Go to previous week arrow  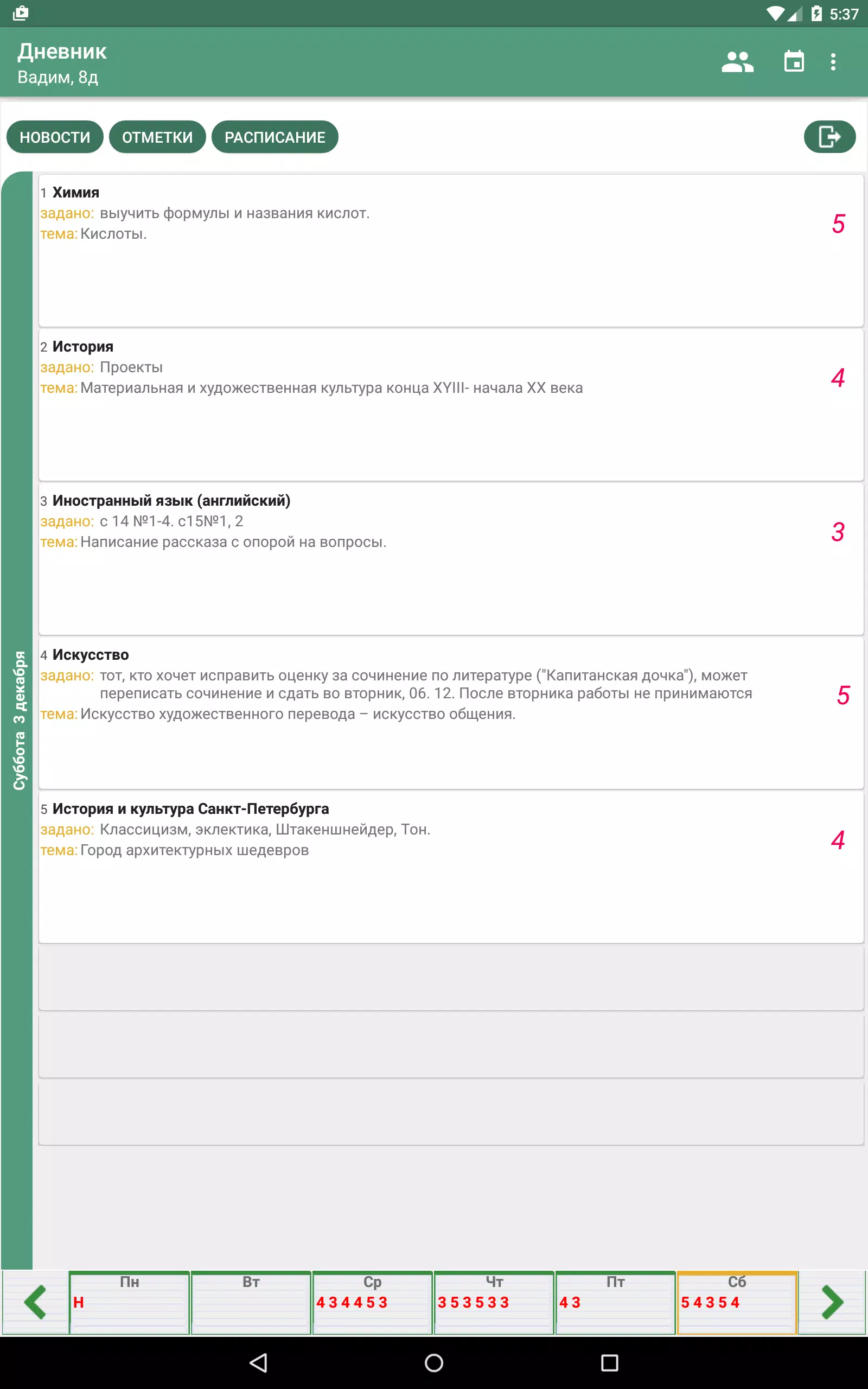click(35, 1302)
